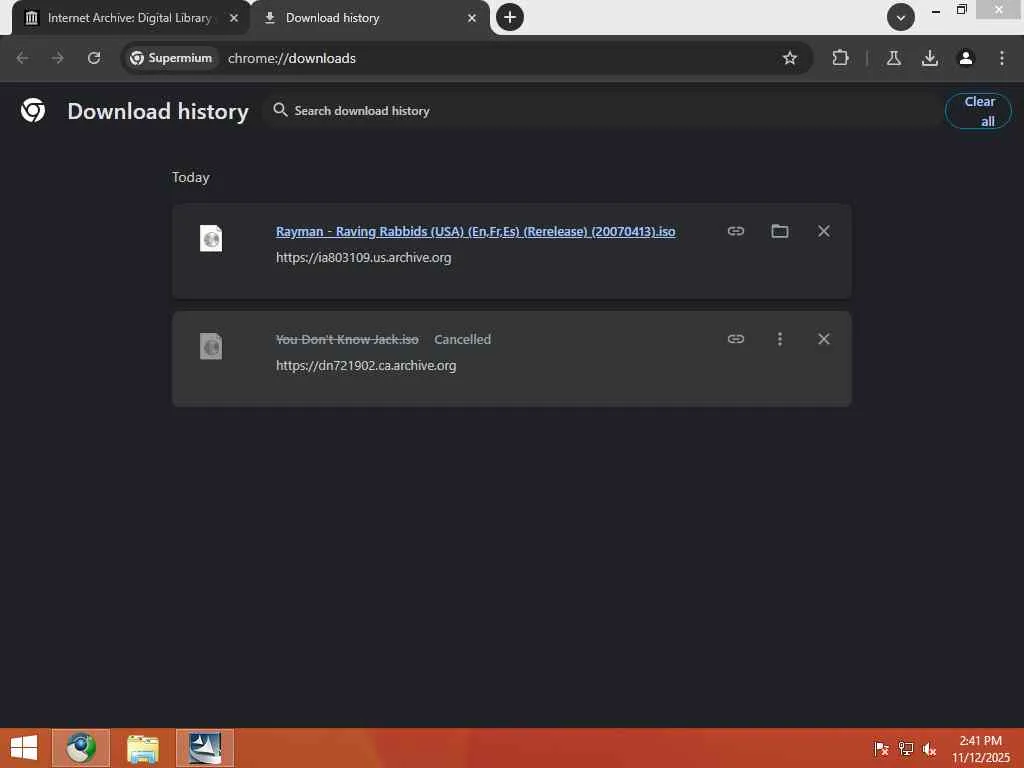
Task: Bookmark this page with the star icon
Action: 790,58
